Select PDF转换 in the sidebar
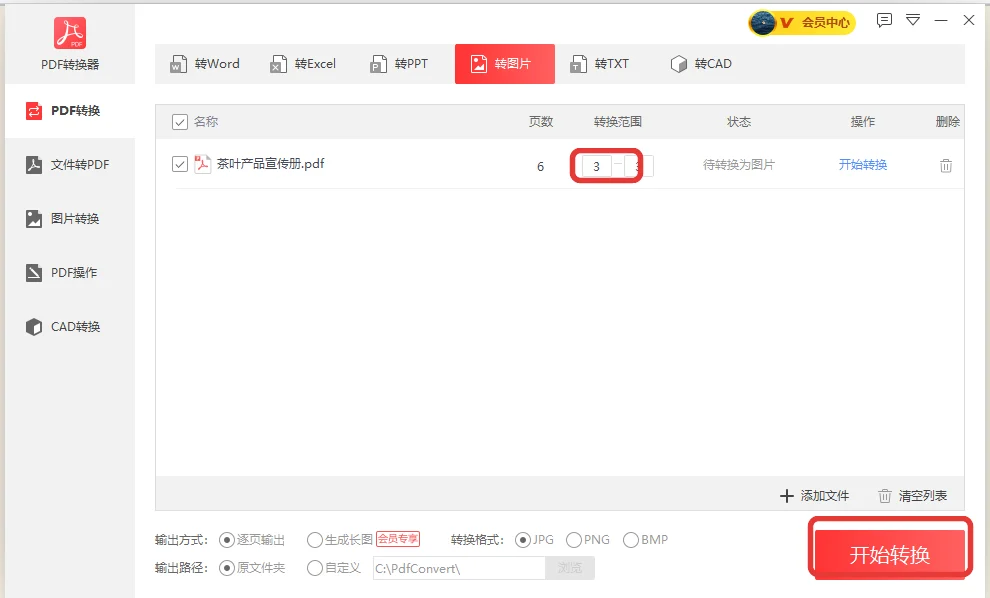 (x=70, y=111)
